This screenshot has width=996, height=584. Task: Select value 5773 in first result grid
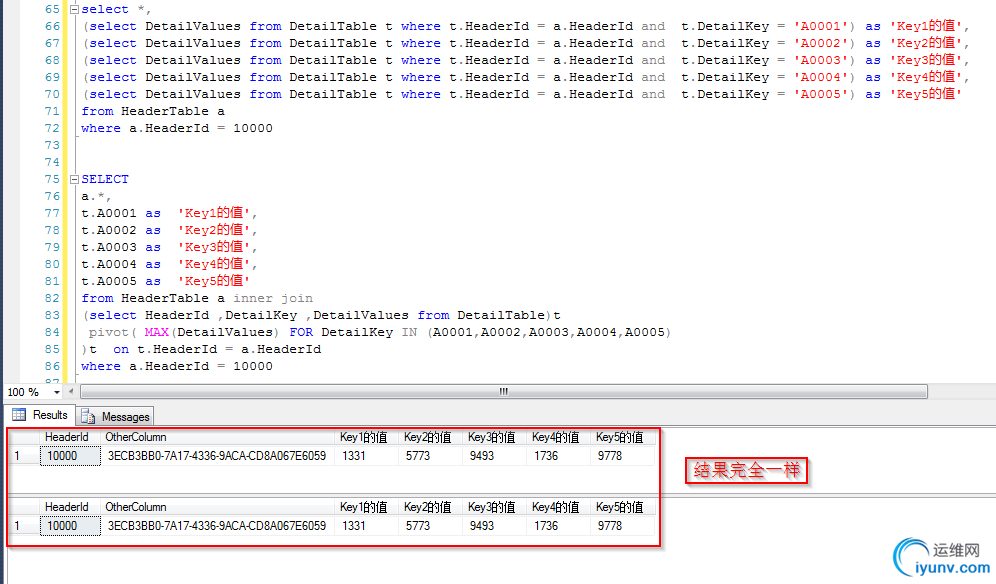(x=431, y=456)
